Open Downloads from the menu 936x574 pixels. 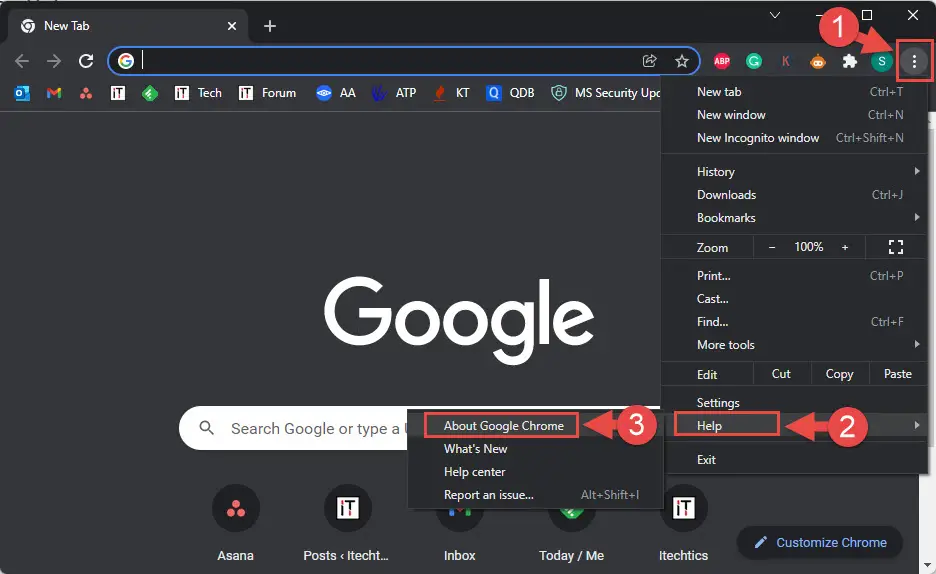coord(795,195)
